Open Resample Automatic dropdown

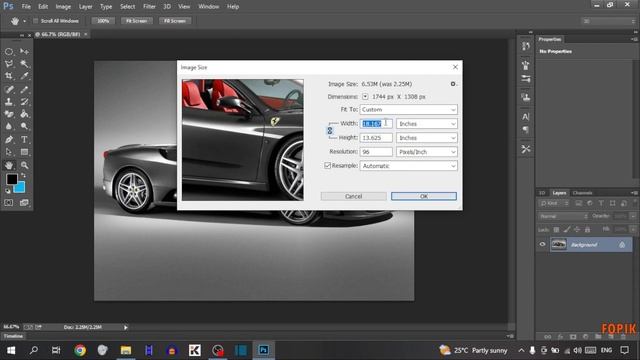click(409, 166)
